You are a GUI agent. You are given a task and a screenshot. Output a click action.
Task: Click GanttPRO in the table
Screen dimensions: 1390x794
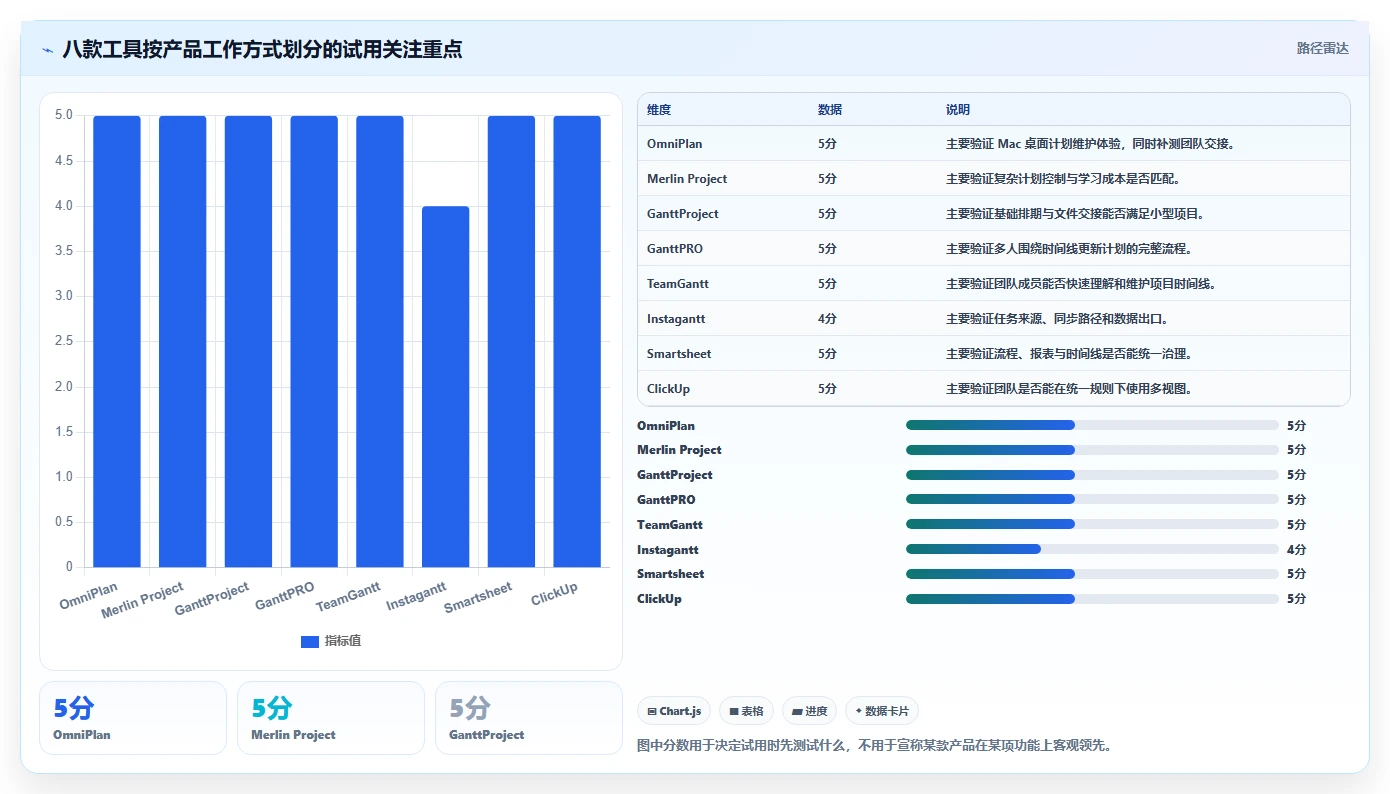tap(675, 249)
